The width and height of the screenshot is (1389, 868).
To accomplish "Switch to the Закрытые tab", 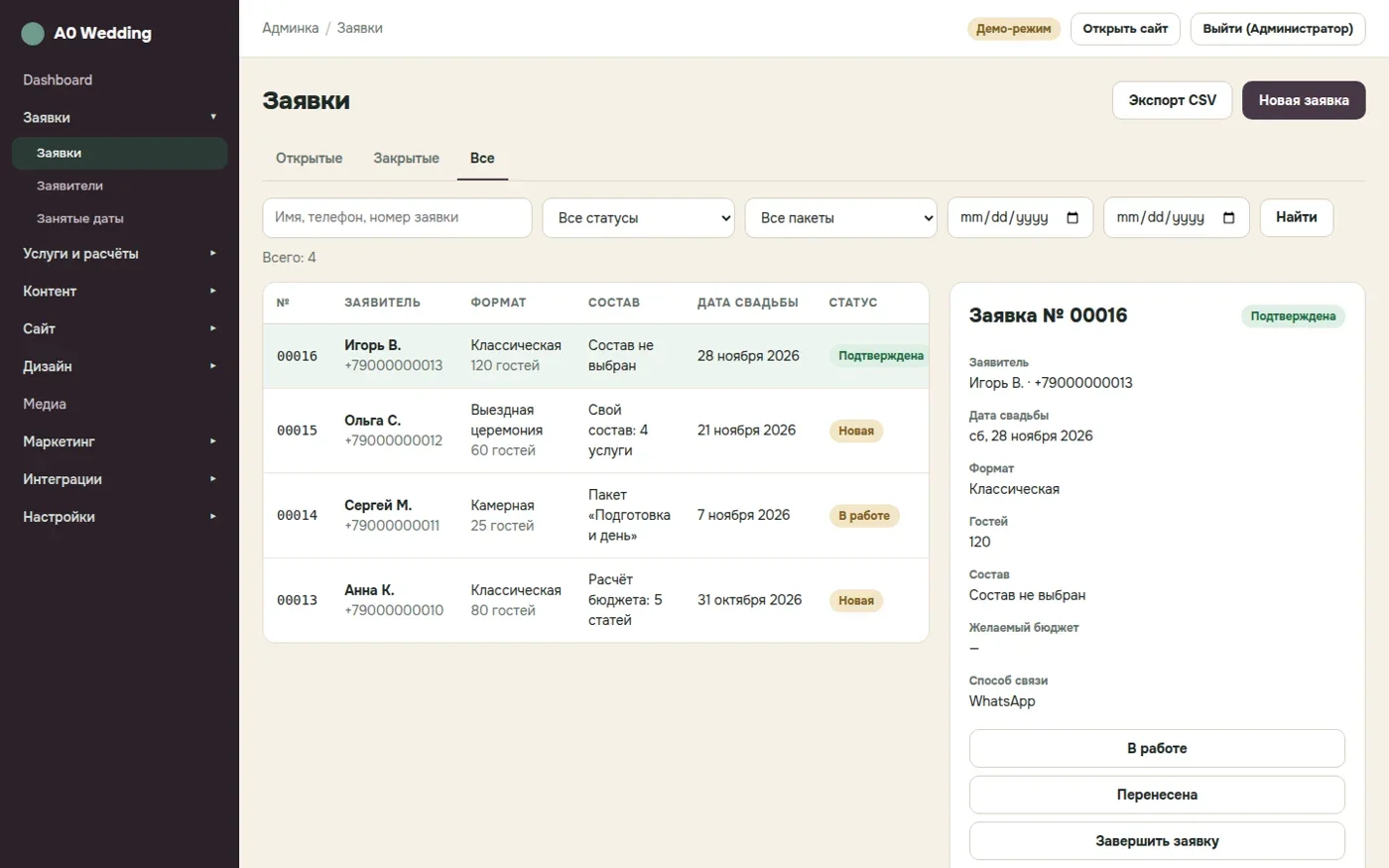I will coord(406,158).
